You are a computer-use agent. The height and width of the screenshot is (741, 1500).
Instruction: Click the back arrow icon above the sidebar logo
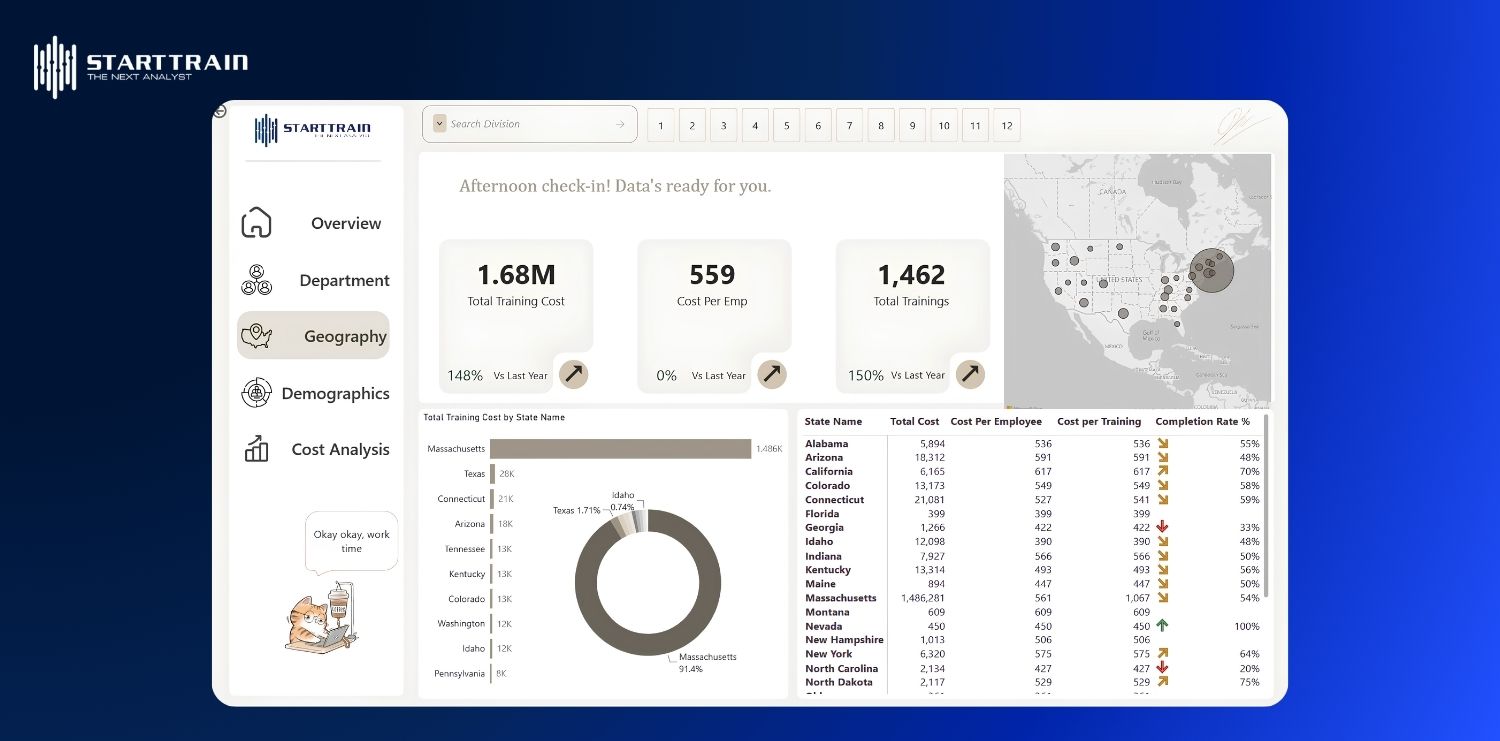(220, 112)
